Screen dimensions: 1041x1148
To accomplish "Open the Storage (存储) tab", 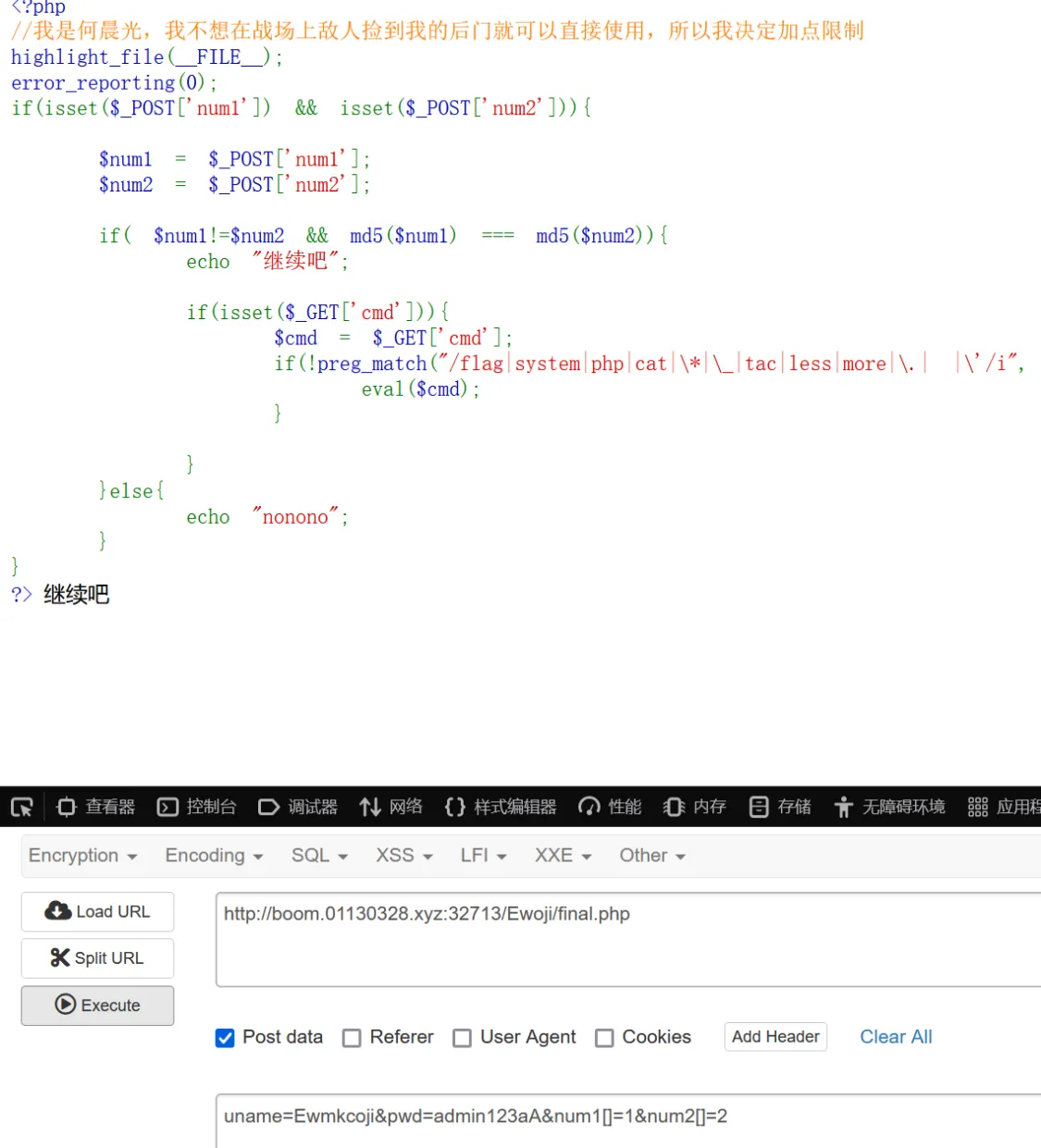I will click(780, 807).
